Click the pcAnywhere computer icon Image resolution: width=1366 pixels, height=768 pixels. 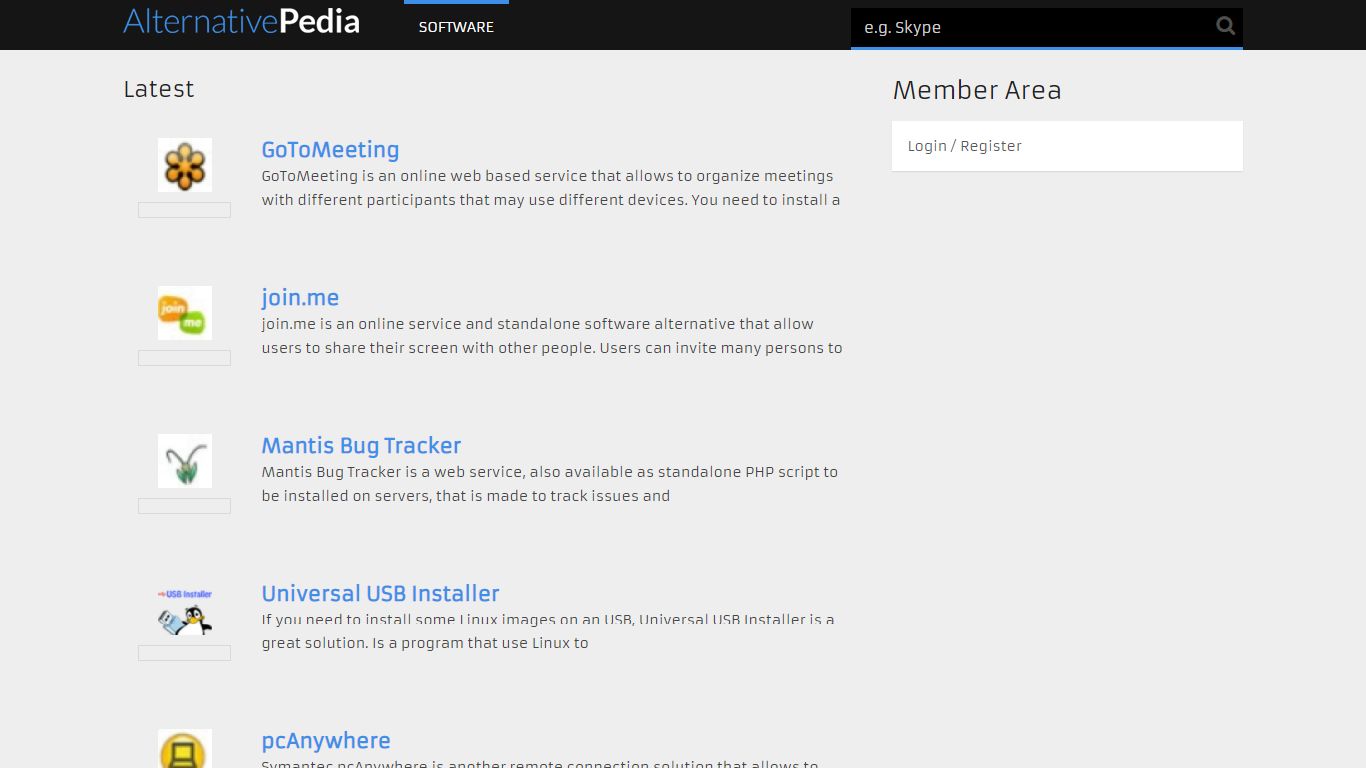point(184,750)
